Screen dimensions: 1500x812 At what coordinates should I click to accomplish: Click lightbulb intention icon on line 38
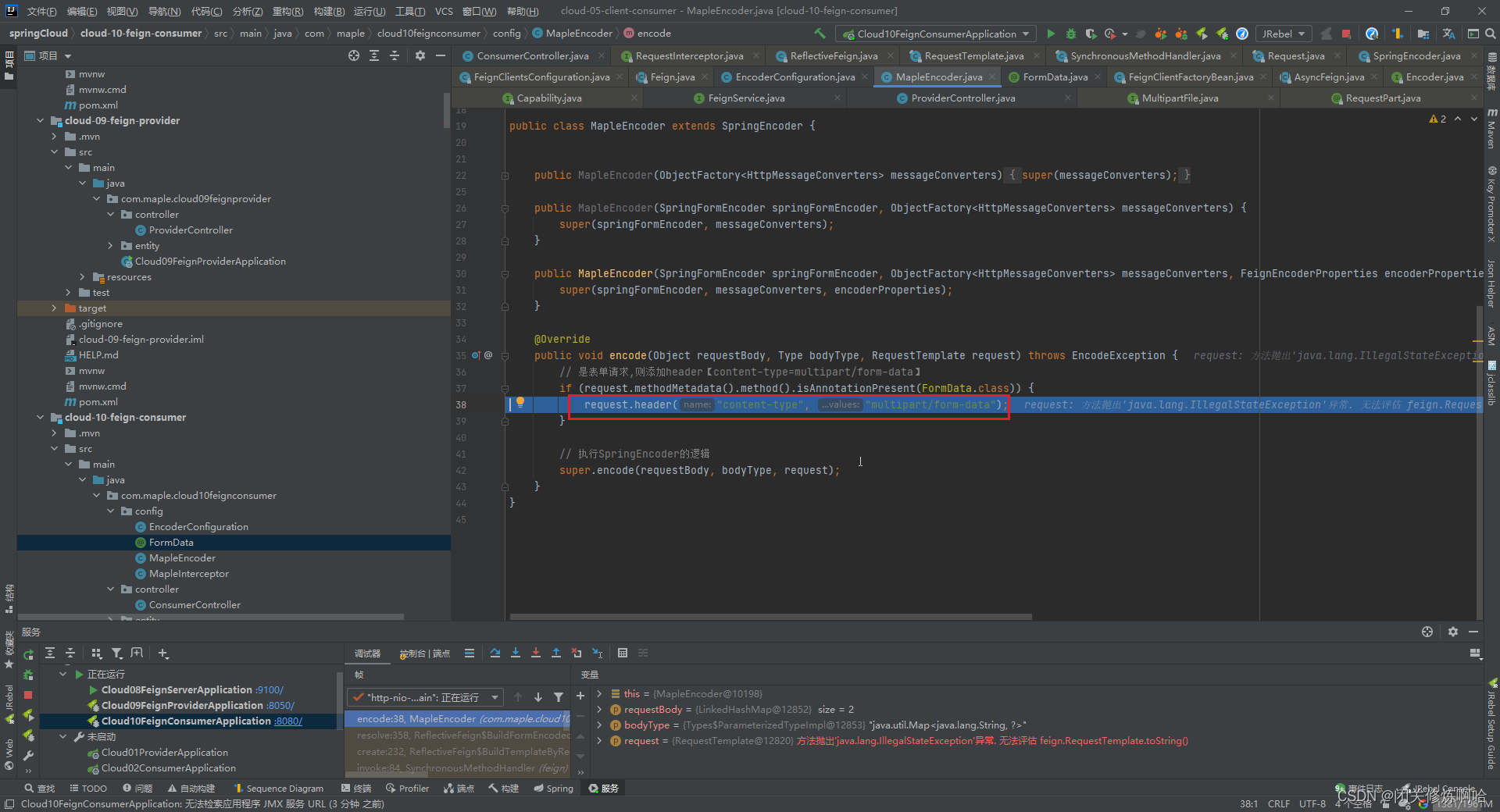click(x=520, y=403)
